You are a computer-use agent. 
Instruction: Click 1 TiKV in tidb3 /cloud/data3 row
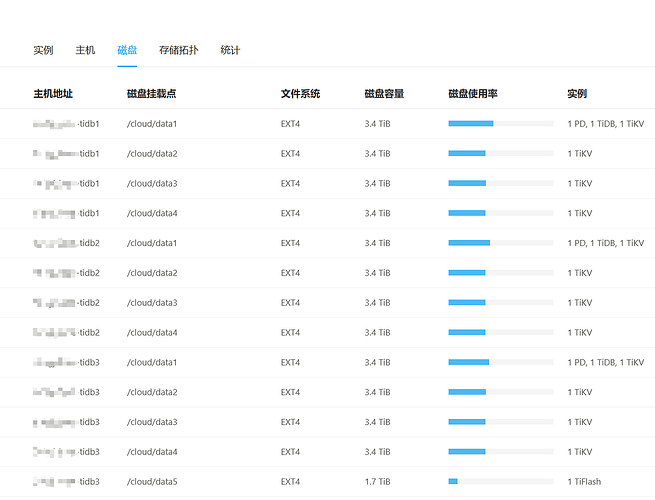click(x=580, y=422)
